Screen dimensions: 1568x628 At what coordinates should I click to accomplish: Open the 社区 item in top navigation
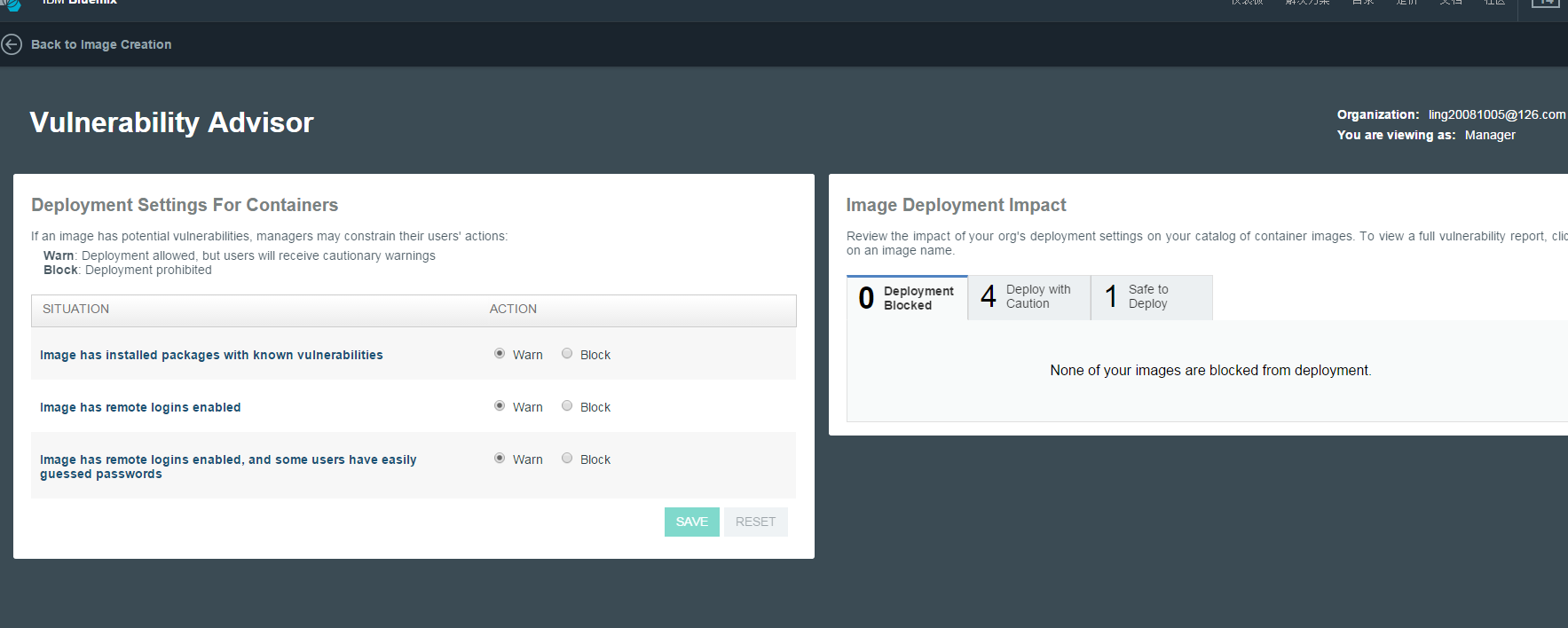click(1494, 3)
